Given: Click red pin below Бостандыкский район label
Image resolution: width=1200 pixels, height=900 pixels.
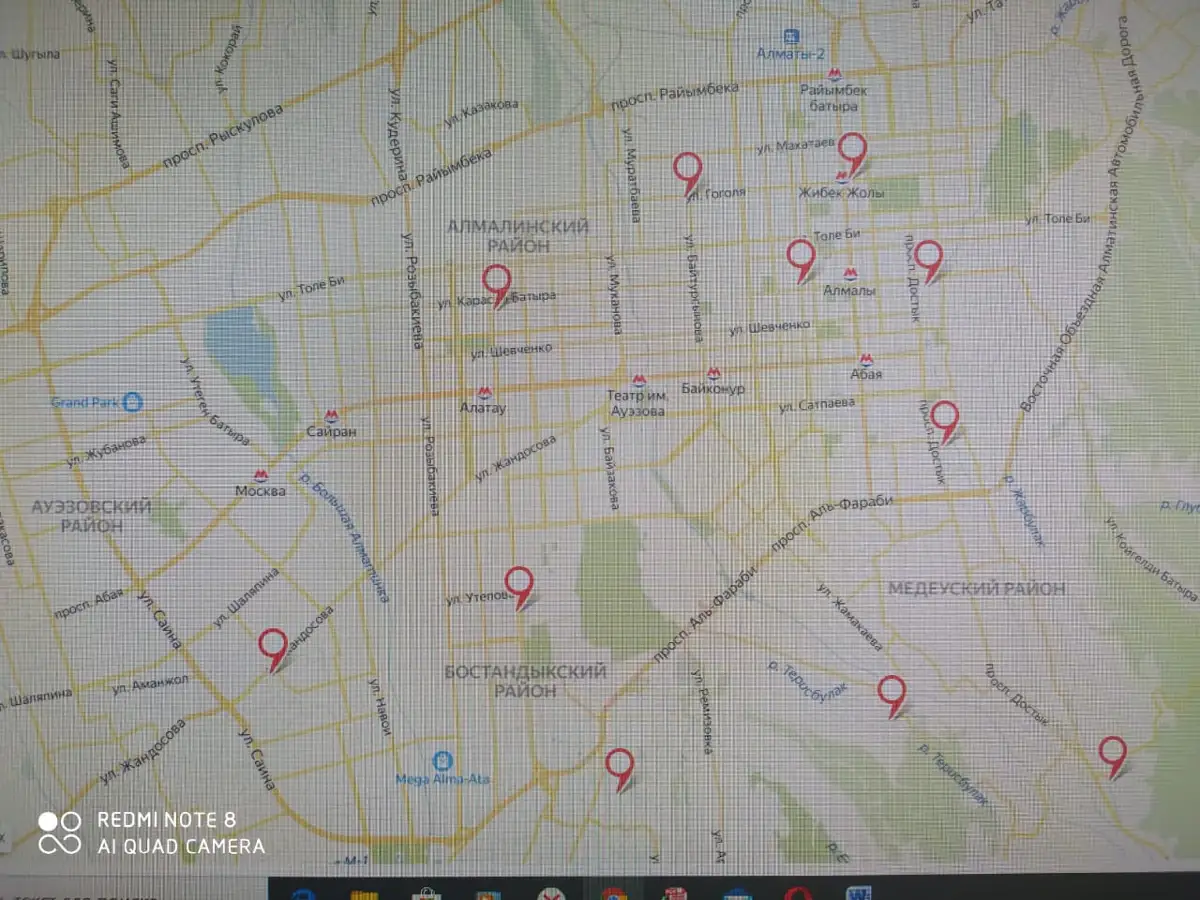Looking at the screenshot, I should tap(620, 765).
